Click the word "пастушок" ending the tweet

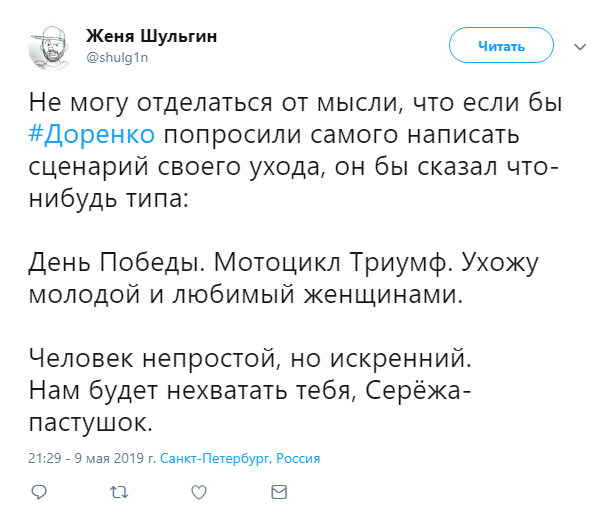pos(90,423)
